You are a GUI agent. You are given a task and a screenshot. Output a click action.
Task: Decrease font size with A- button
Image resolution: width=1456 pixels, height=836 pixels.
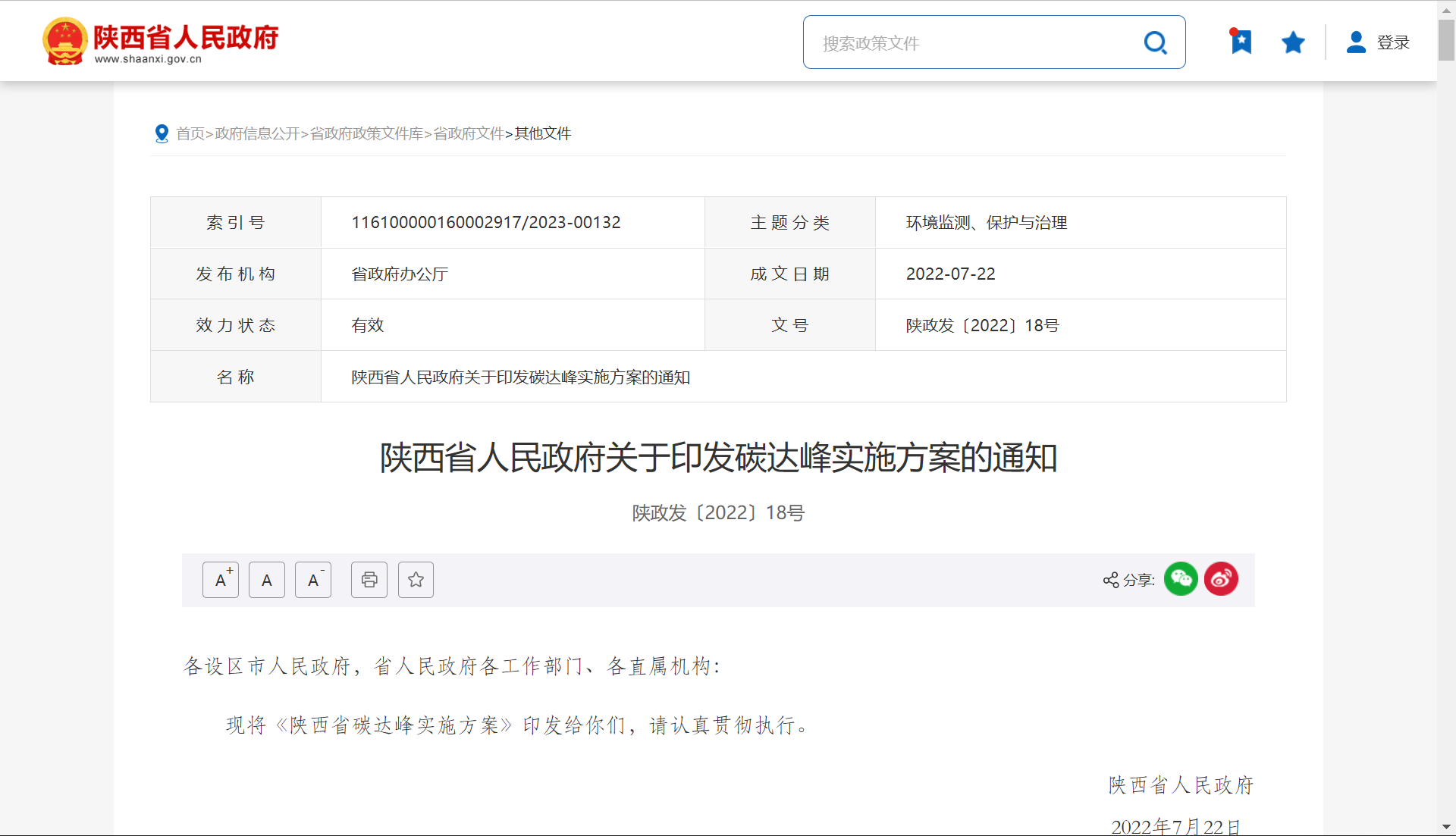313,580
